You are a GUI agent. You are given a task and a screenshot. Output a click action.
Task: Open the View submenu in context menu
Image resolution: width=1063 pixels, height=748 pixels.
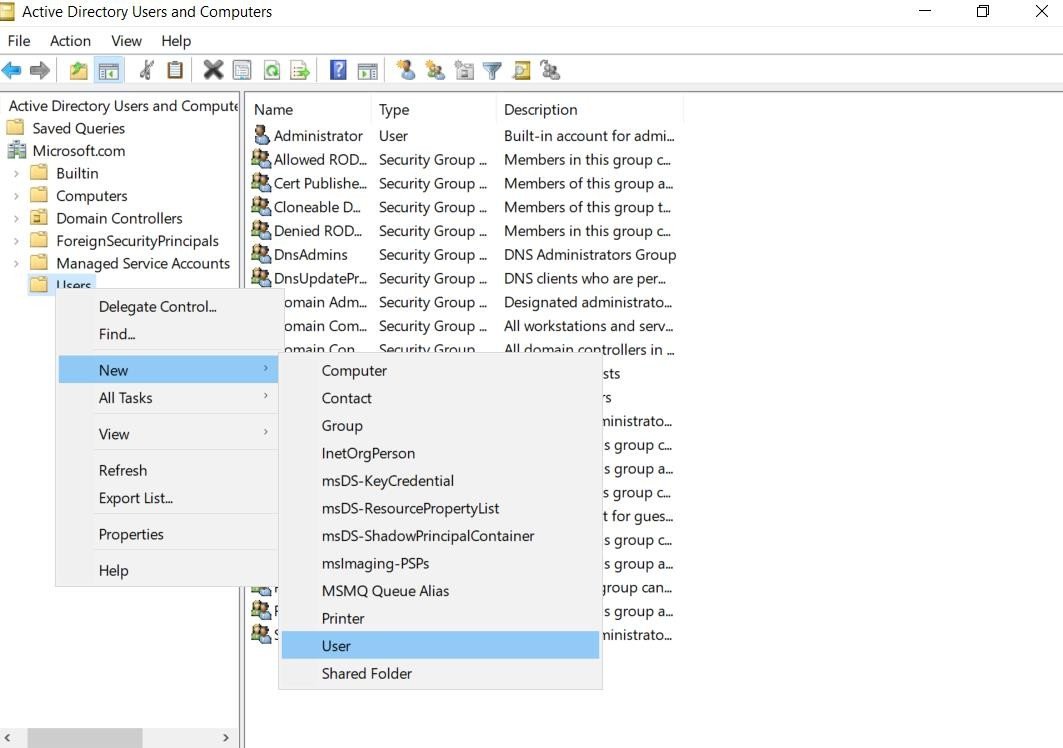click(167, 434)
